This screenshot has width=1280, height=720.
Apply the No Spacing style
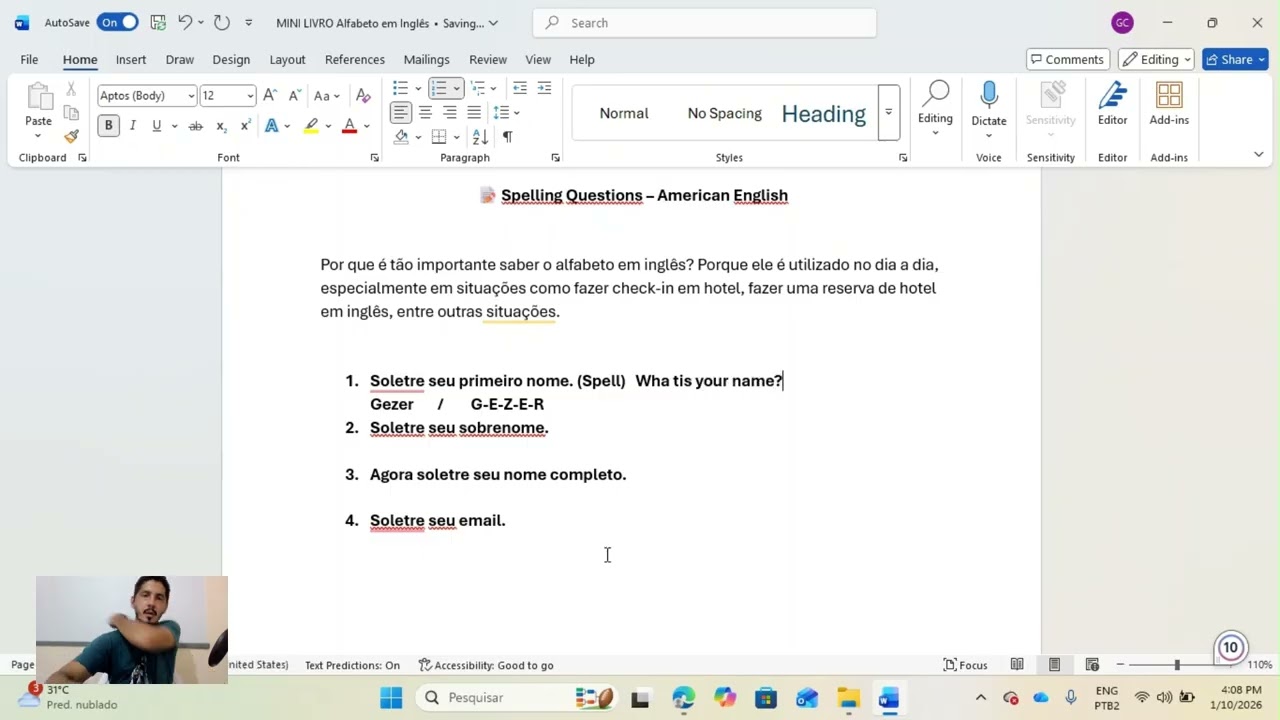tap(724, 113)
